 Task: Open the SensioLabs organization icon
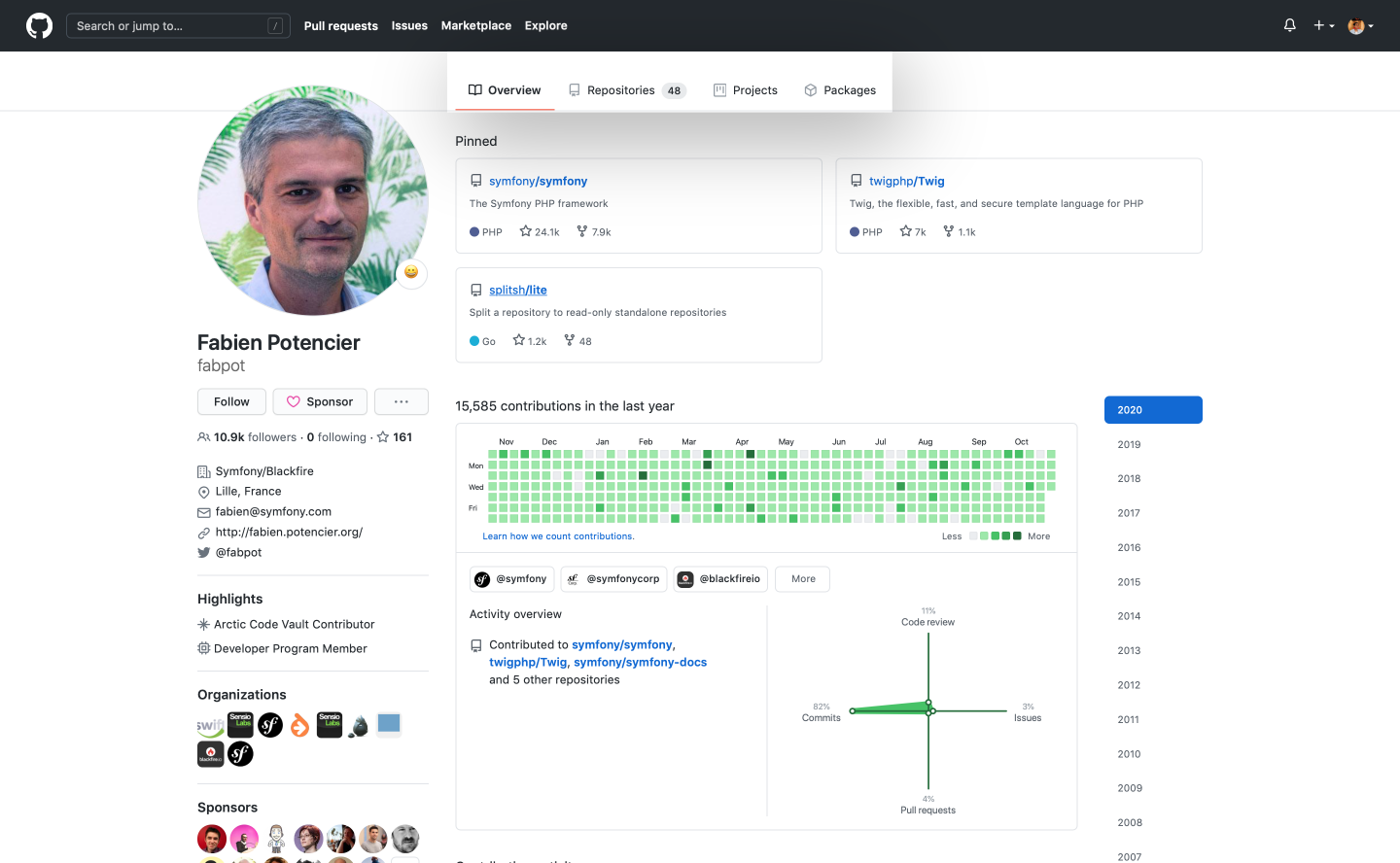point(240,724)
